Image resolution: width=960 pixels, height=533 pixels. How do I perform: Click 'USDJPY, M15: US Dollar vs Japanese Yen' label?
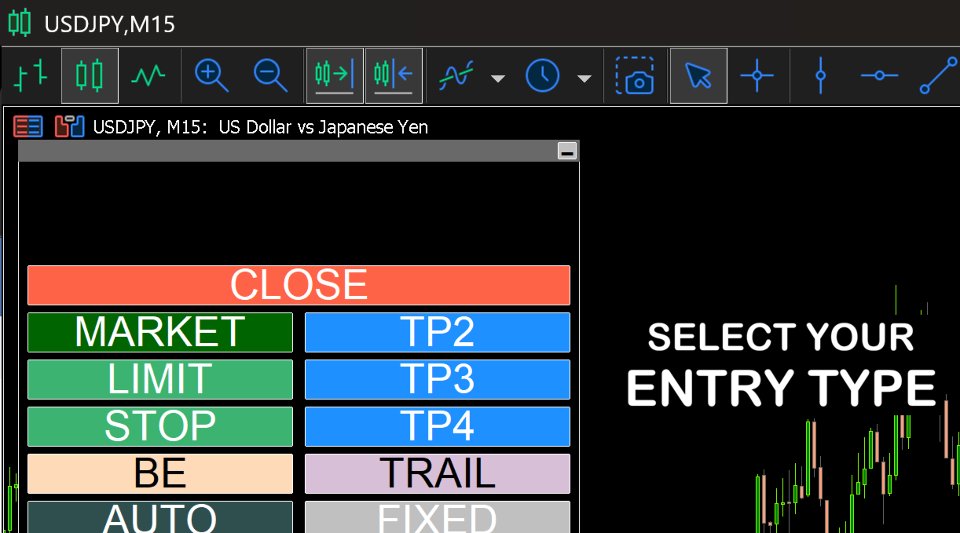coord(260,127)
